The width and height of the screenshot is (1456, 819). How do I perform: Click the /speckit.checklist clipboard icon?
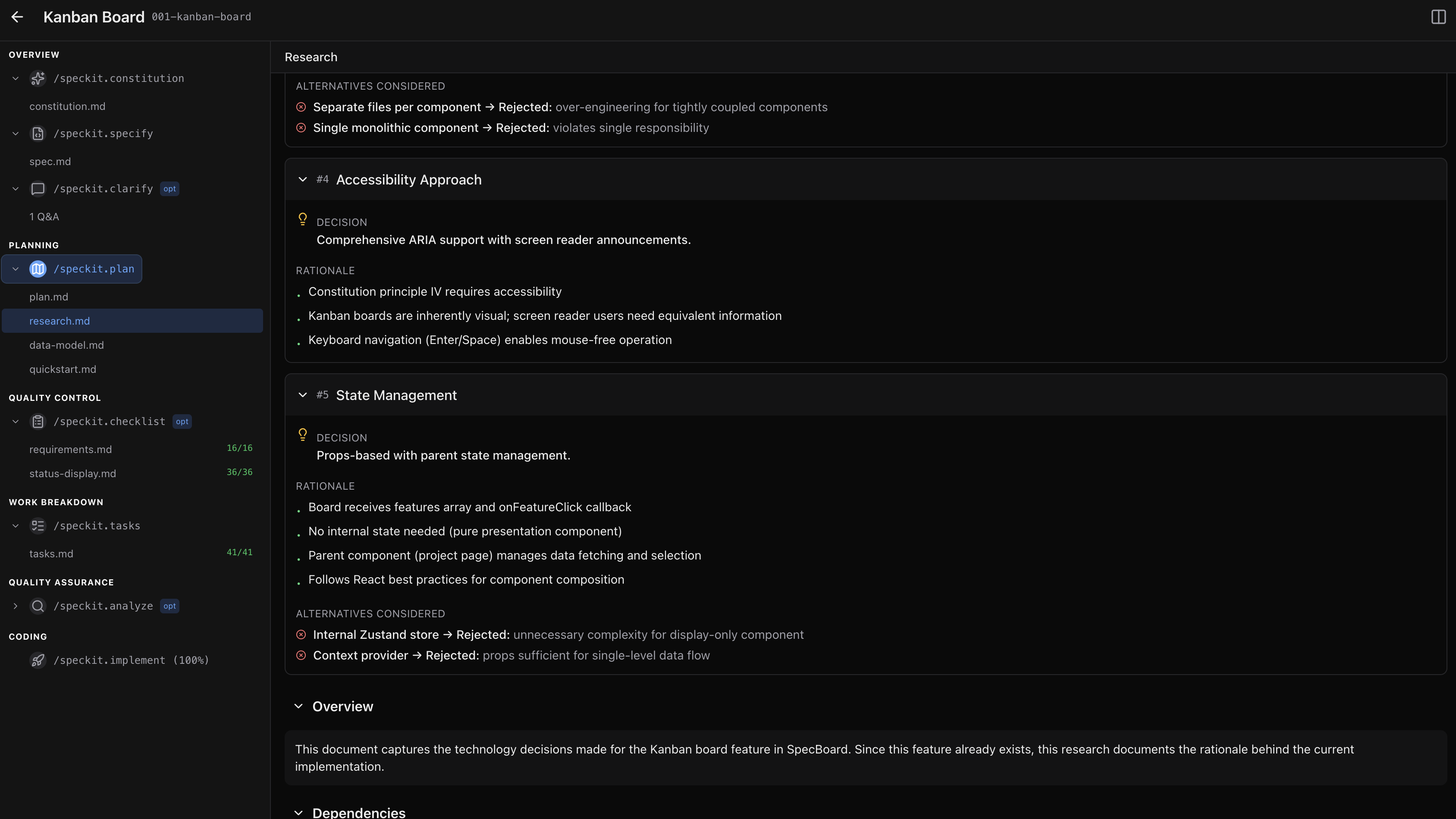point(38,422)
